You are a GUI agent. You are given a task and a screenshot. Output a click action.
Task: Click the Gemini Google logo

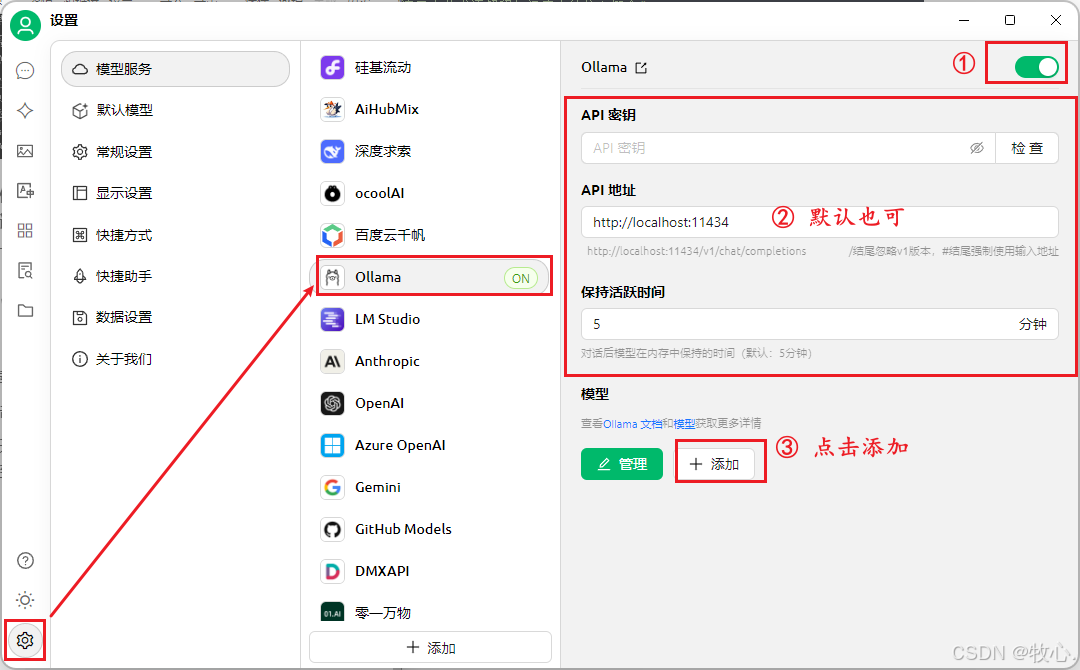[x=333, y=488]
